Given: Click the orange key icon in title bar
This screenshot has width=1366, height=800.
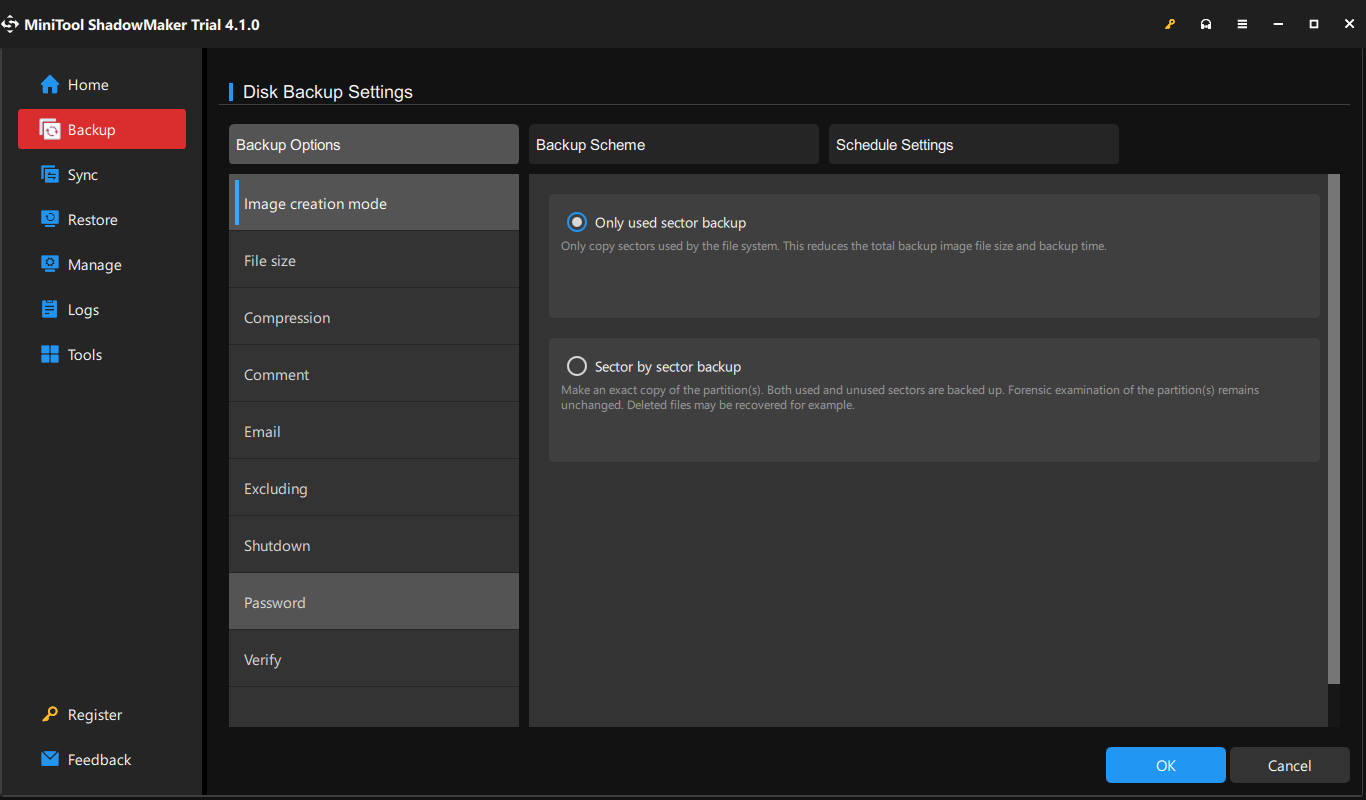Looking at the screenshot, I should click(1170, 24).
